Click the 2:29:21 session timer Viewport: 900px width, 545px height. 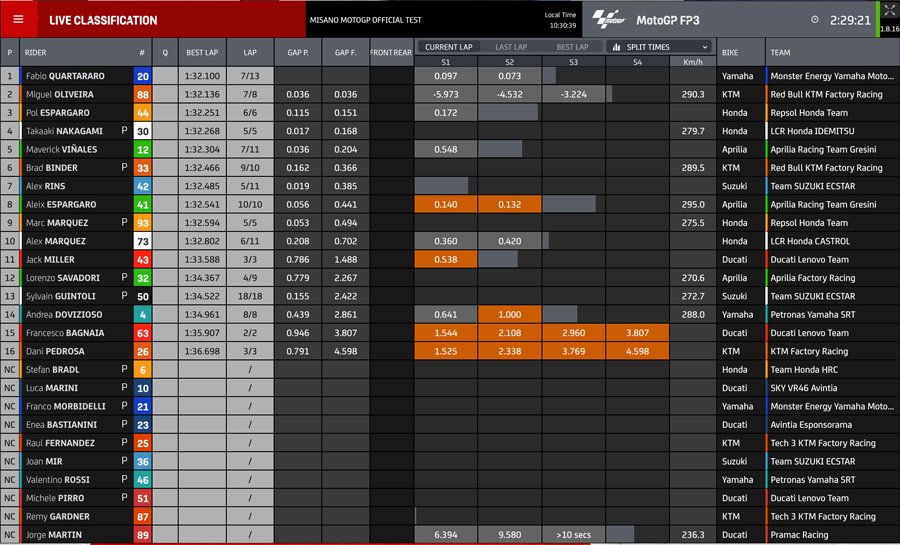click(850, 20)
